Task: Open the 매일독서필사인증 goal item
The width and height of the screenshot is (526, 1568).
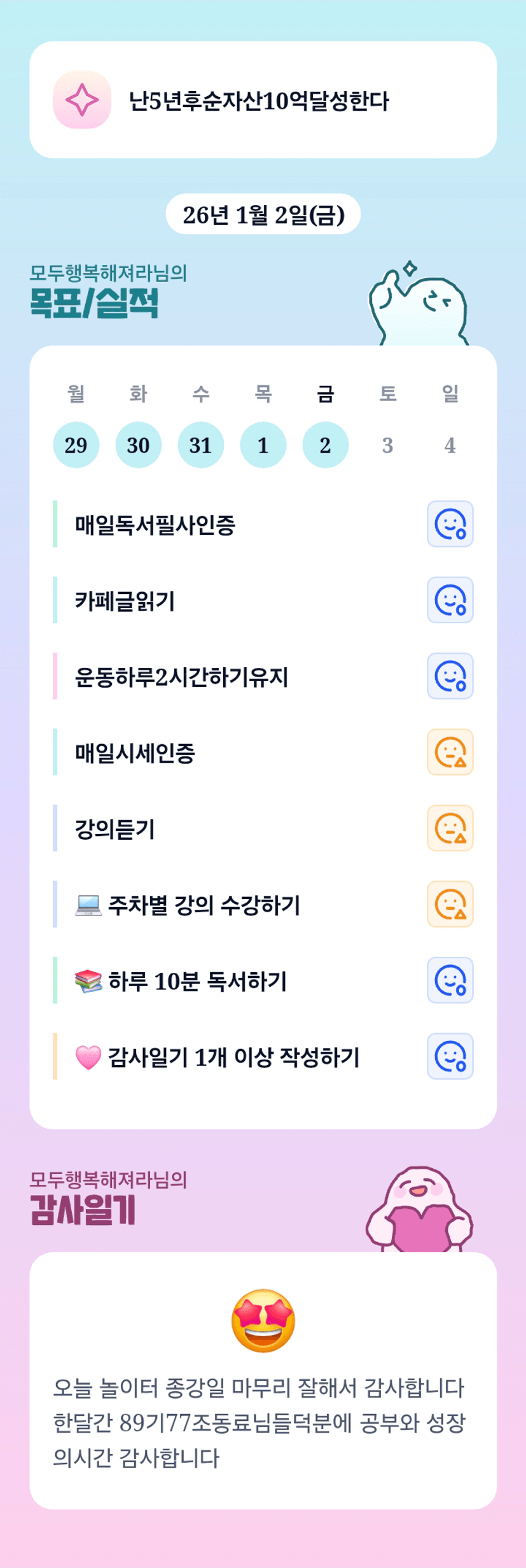Action: [x=155, y=525]
